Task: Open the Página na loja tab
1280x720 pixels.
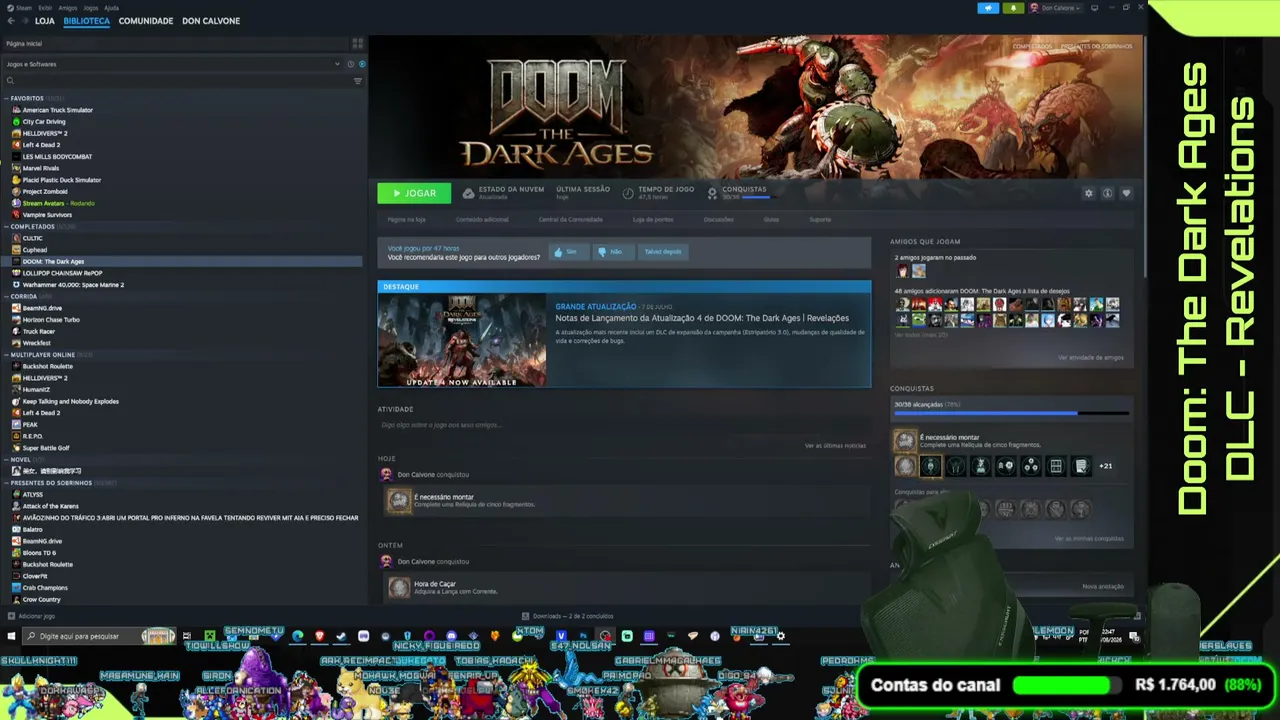Action: tap(406, 220)
